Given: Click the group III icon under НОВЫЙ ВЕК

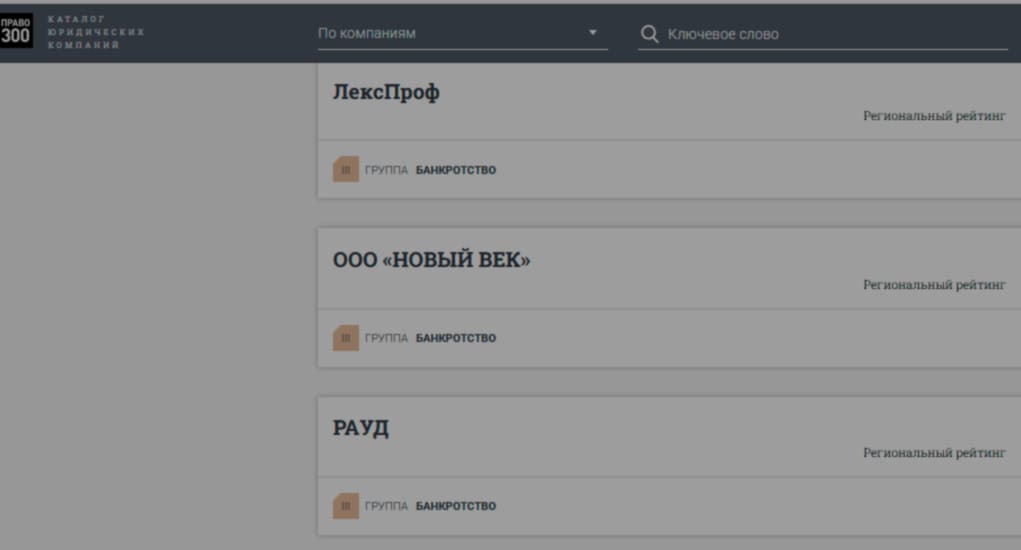Looking at the screenshot, I should pos(345,338).
